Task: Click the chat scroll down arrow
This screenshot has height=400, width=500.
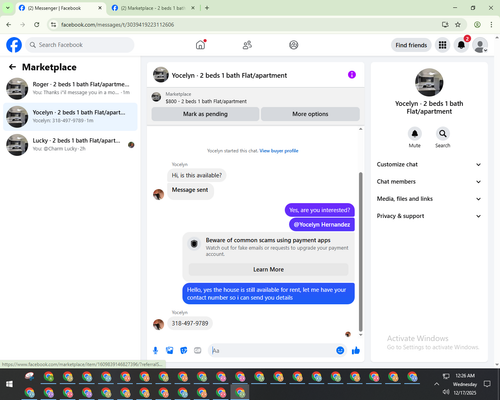Action: 360,335
